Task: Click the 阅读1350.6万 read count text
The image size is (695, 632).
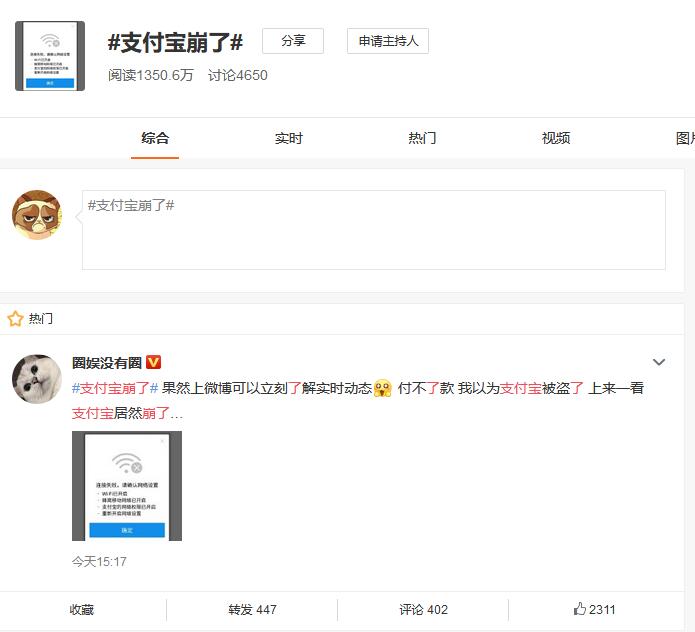Action: coord(151,75)
